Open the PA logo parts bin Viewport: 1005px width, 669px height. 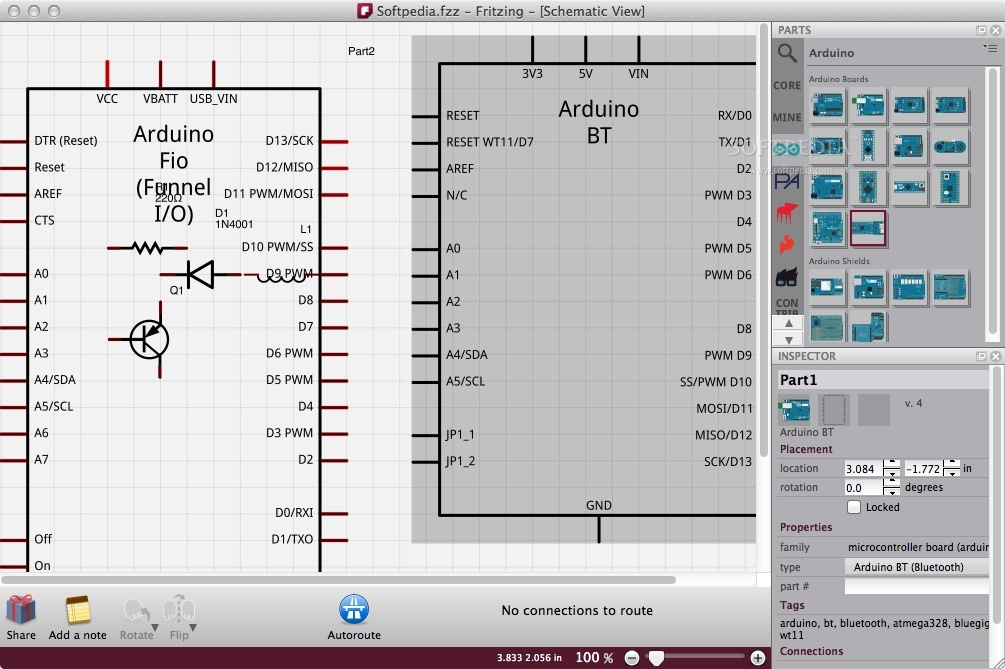click(x=787, y=181)
